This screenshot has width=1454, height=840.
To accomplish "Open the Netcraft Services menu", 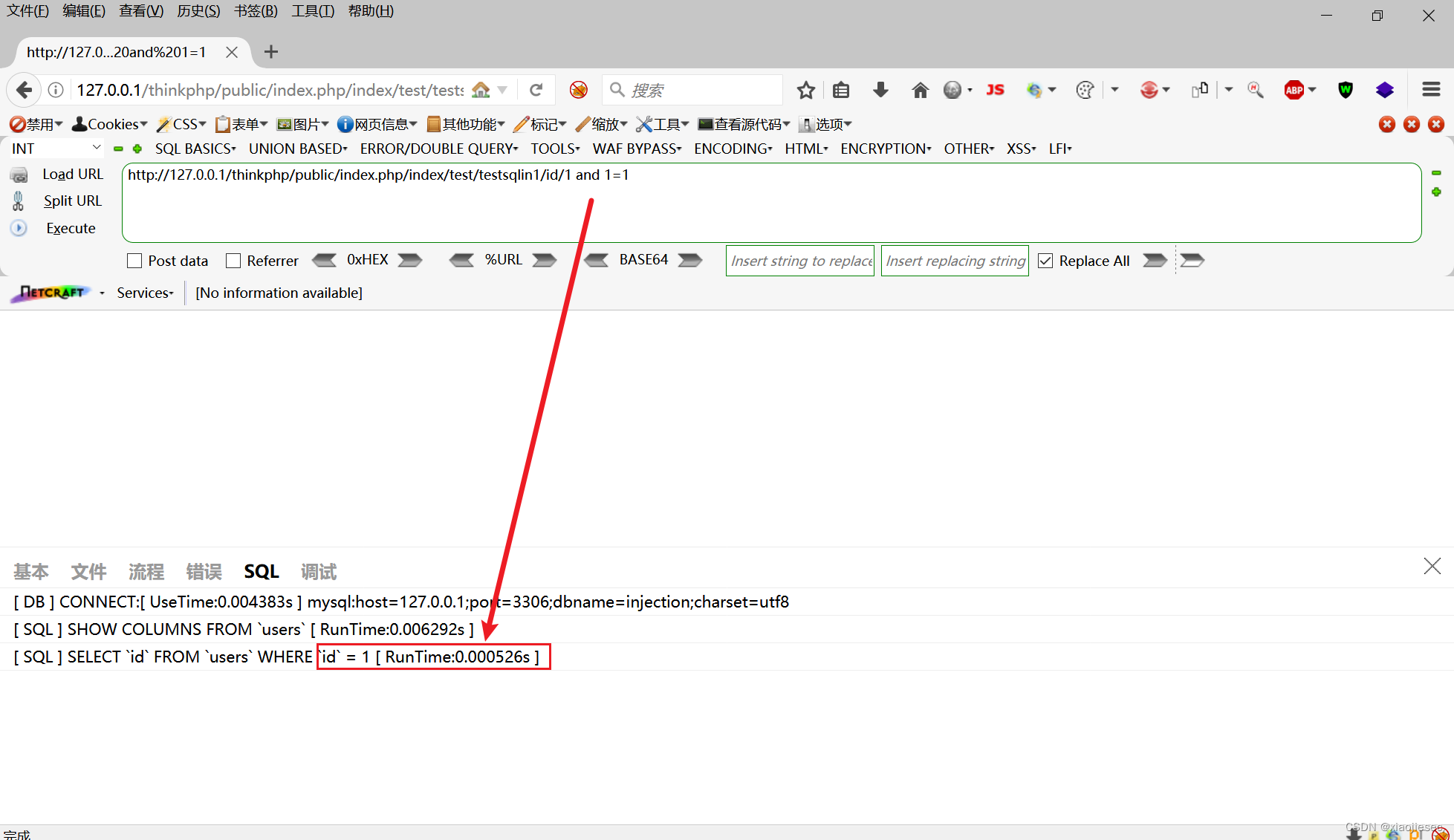I will [145, 293].
